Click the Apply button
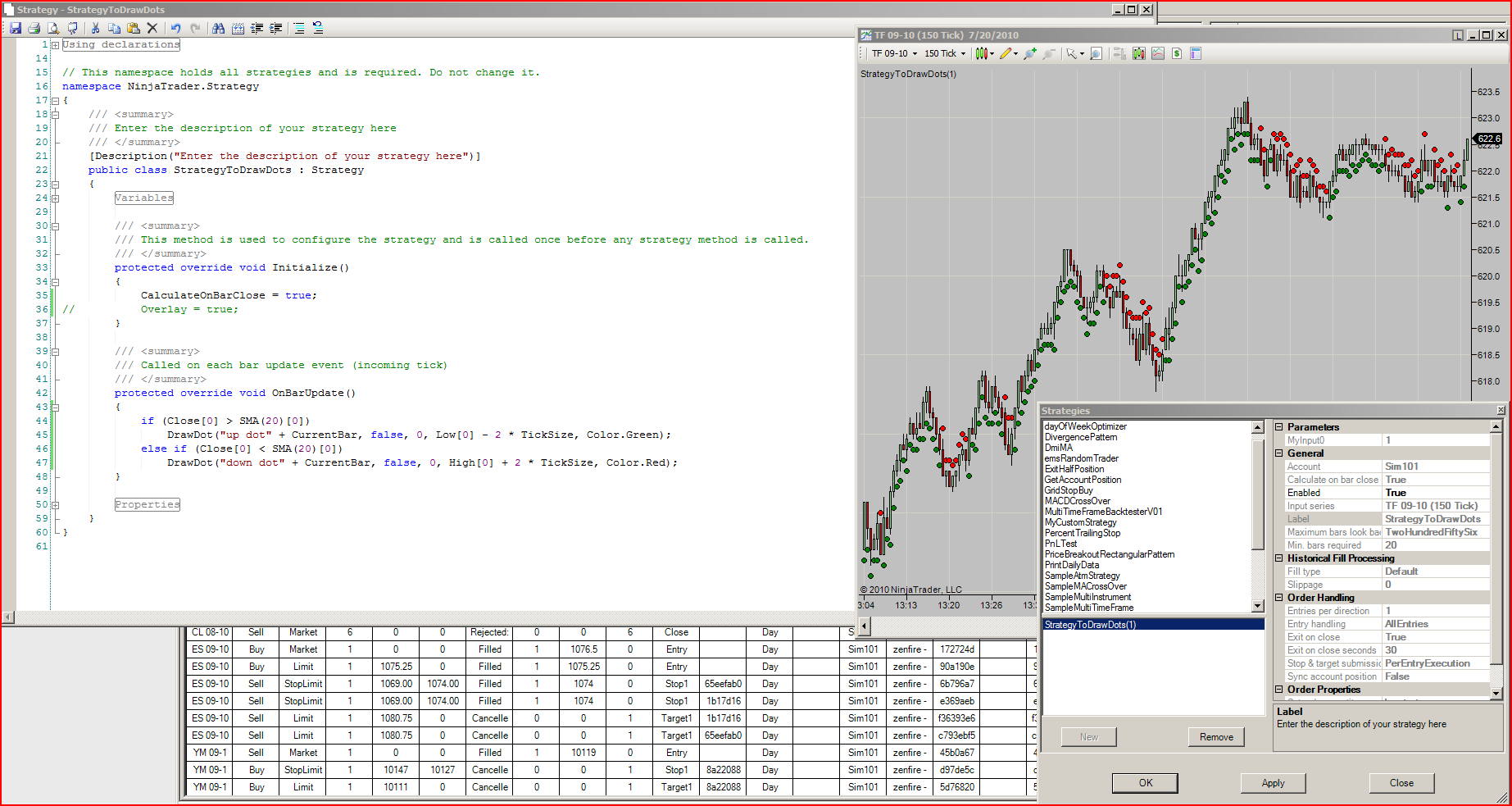The image size is (1512, 806). click(1273, 783)
